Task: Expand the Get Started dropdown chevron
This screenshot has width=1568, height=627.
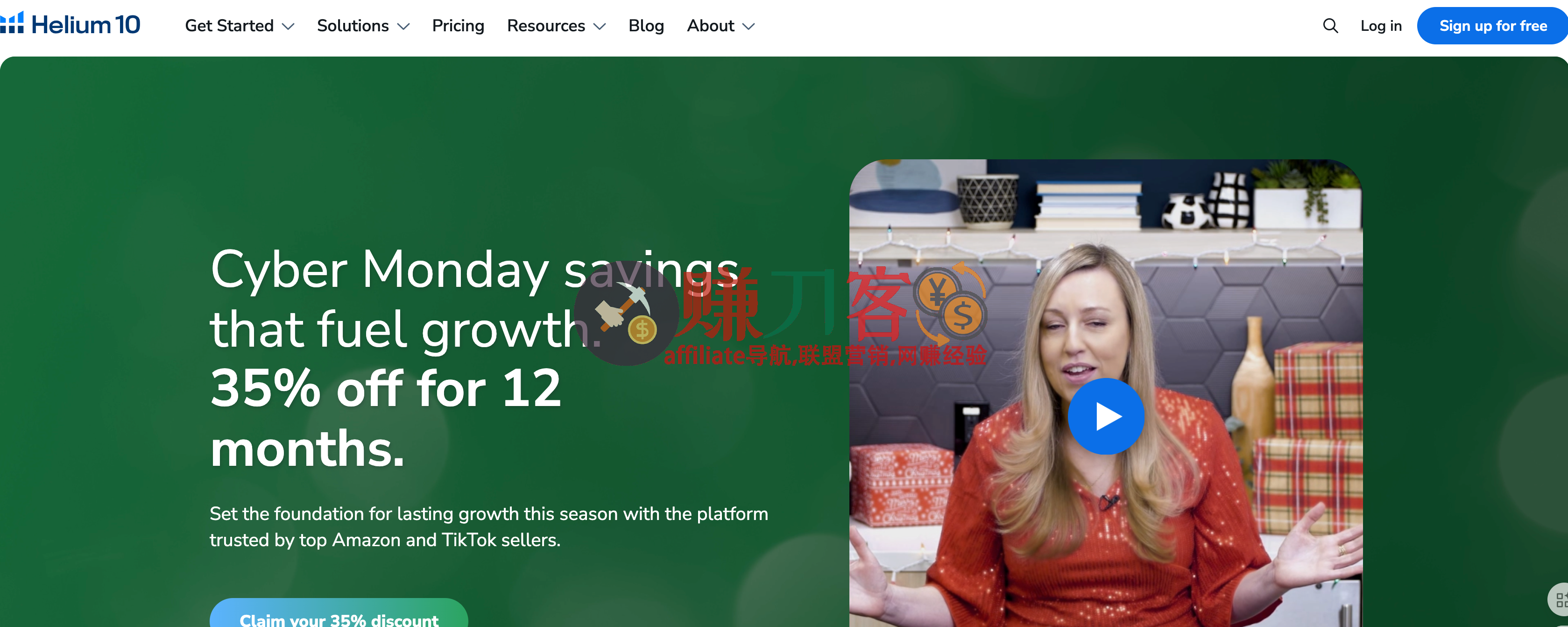Action: [289, 26]
